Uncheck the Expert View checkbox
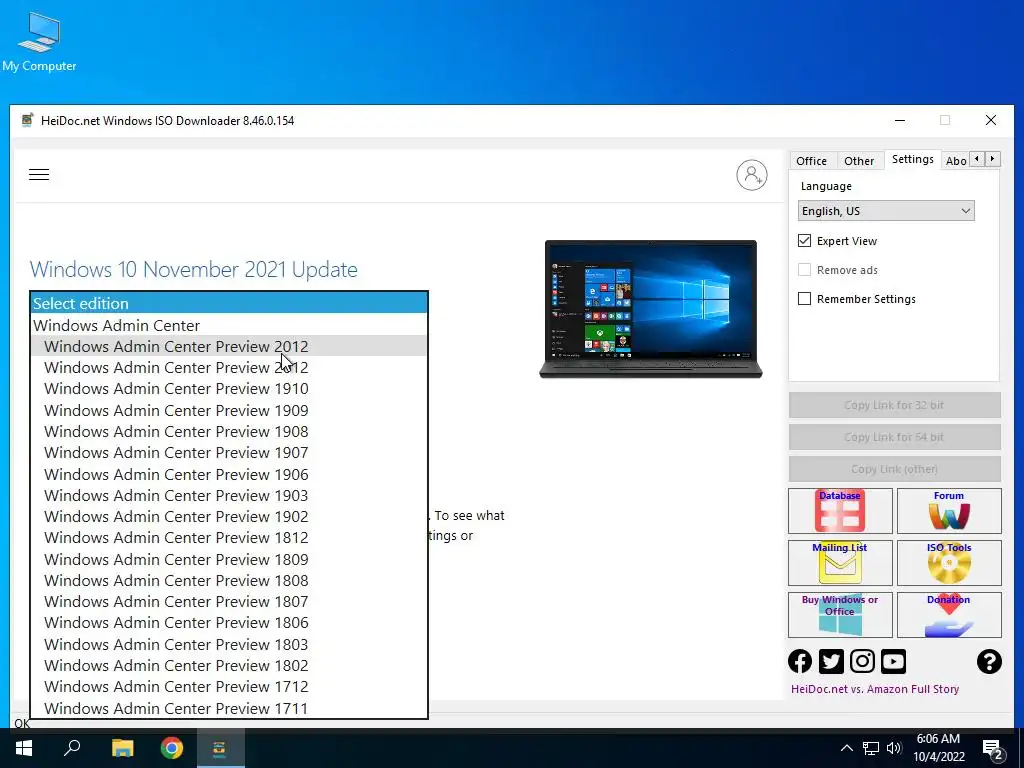The image size is (1024, 768). tap(805, 241)
